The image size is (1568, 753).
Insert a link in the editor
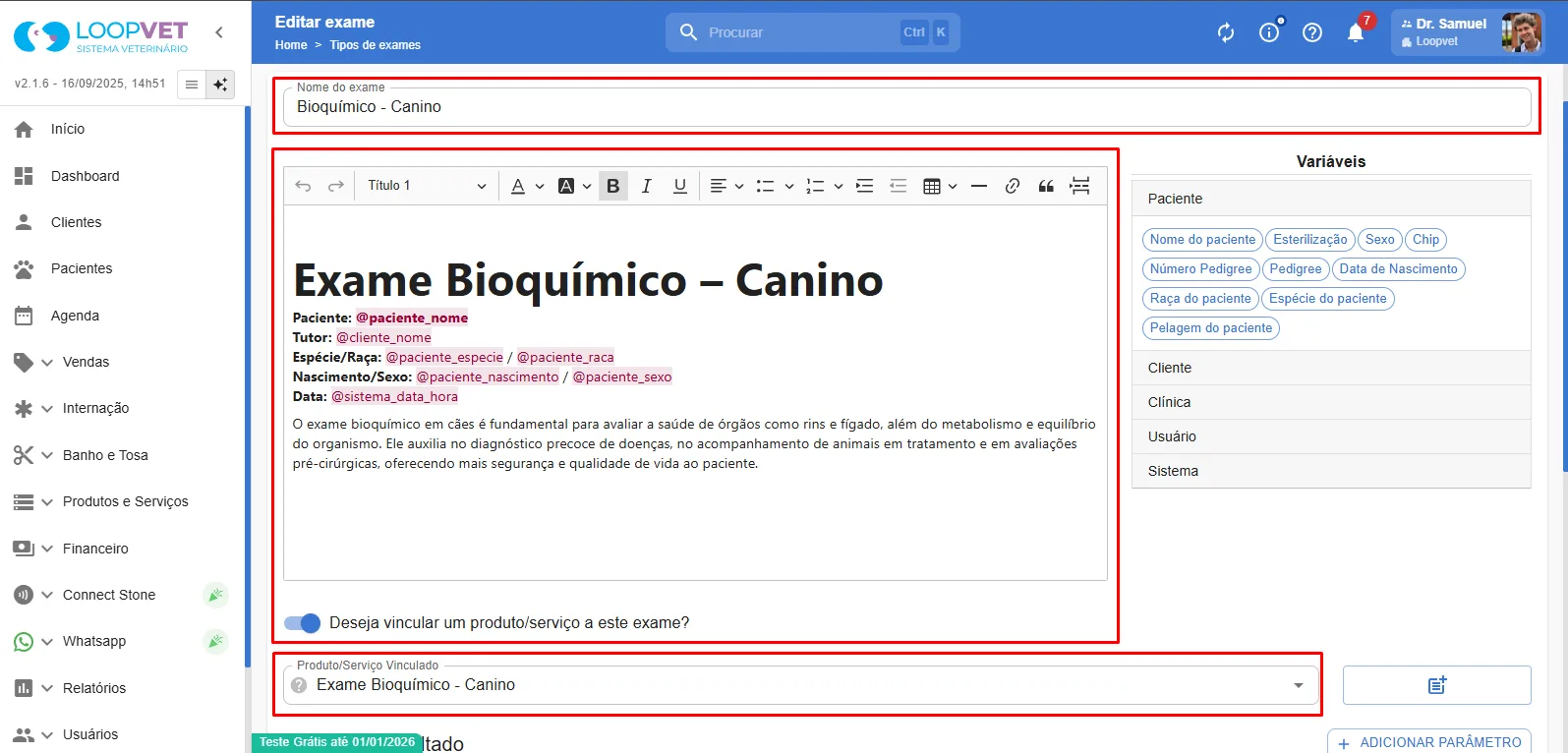1013,186
